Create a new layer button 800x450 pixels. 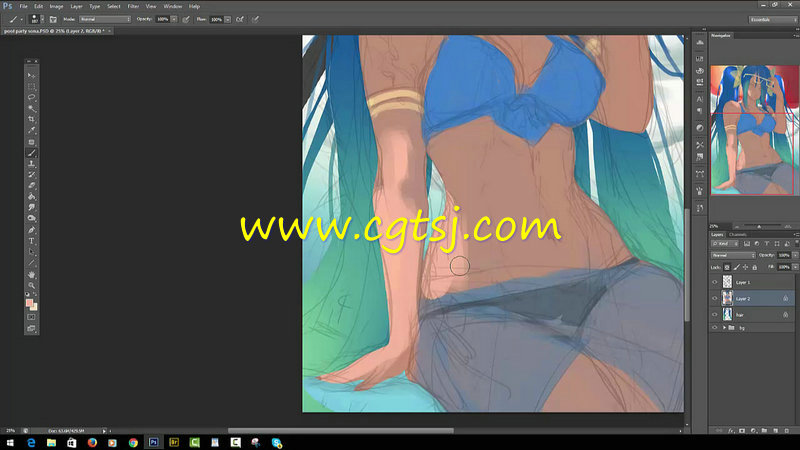[776, 431]
